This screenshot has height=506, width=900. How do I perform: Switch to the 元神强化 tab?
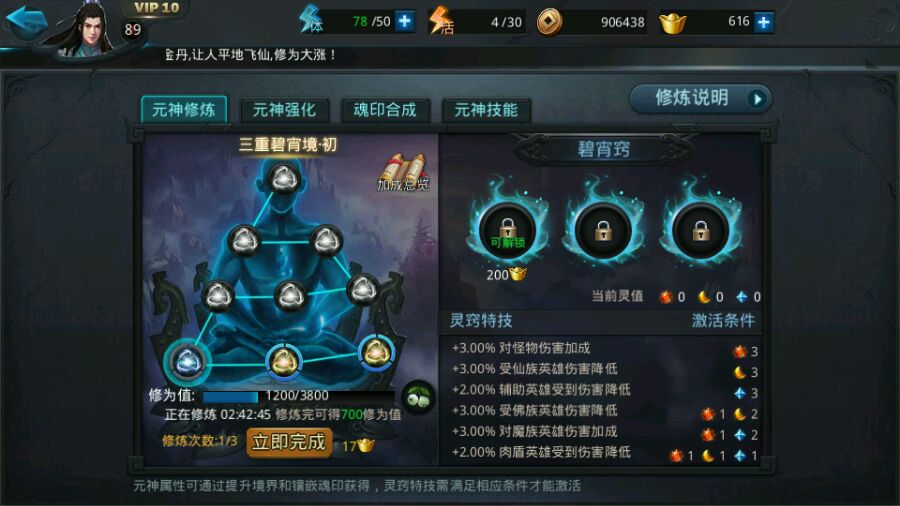284,110
